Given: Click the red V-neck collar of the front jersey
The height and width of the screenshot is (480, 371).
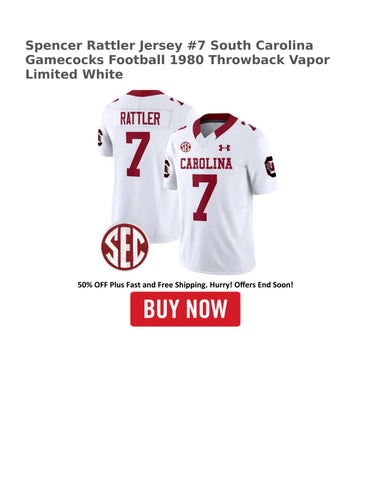Looking at the screenshot, I should pos(215,127).
